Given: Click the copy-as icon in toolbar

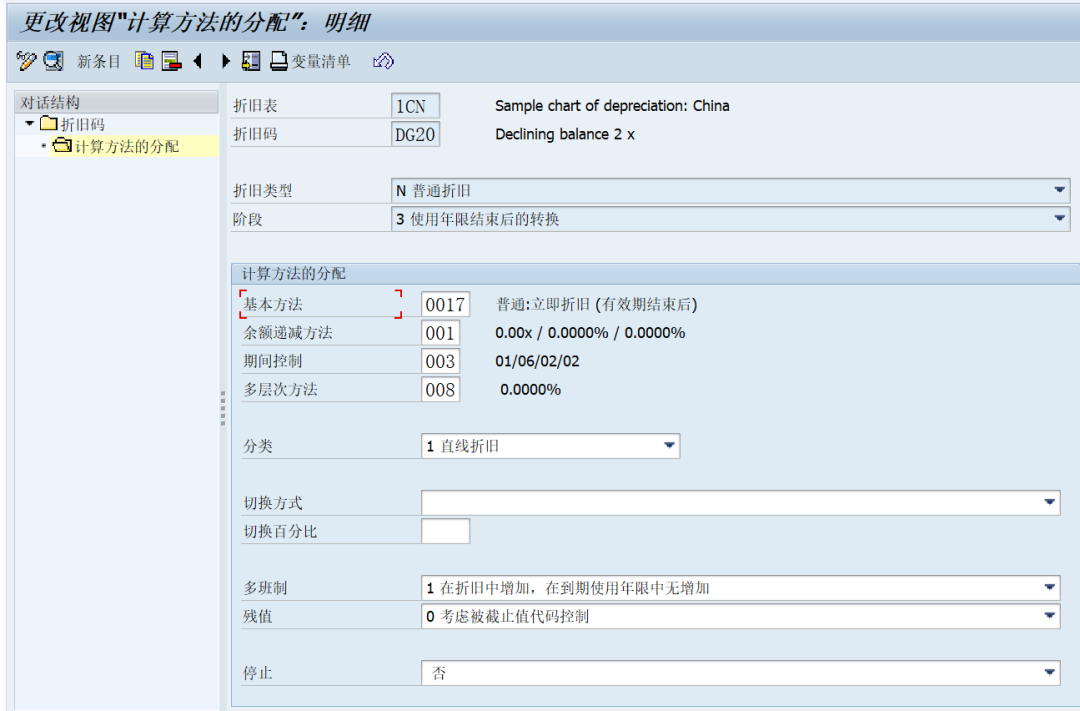Looking at the screenshot, I should coord(145,61).
